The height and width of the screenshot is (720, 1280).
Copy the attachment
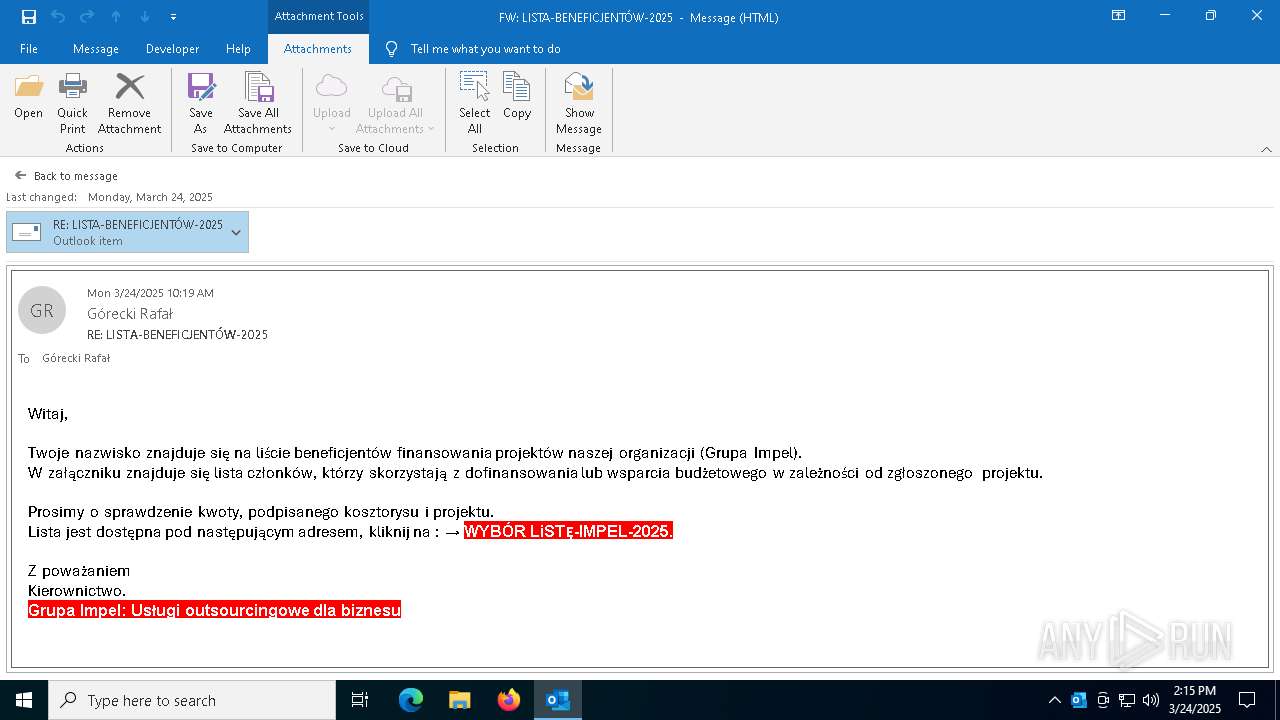coord(517,97)
